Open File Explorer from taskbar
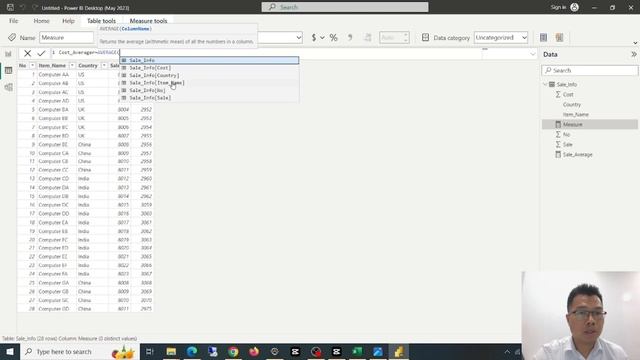This screenshot has height=360, width=640. coord(171,351)
